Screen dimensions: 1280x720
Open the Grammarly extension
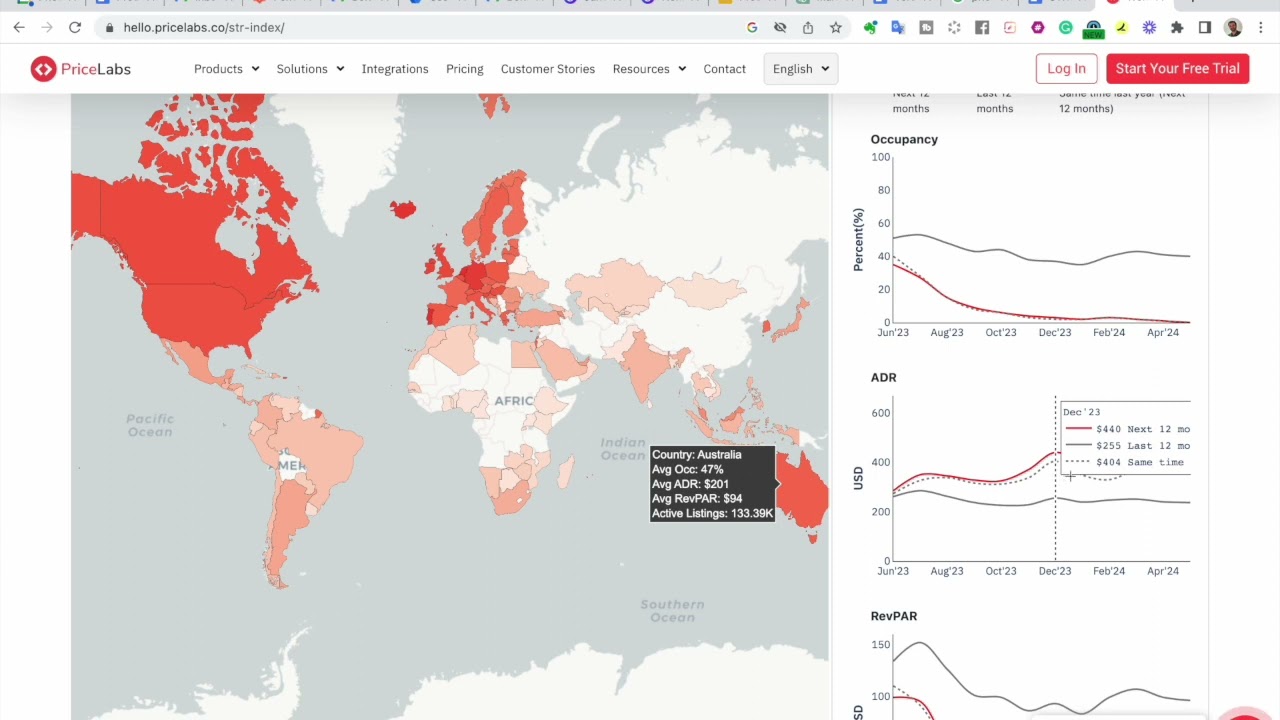click(1066, 27)
